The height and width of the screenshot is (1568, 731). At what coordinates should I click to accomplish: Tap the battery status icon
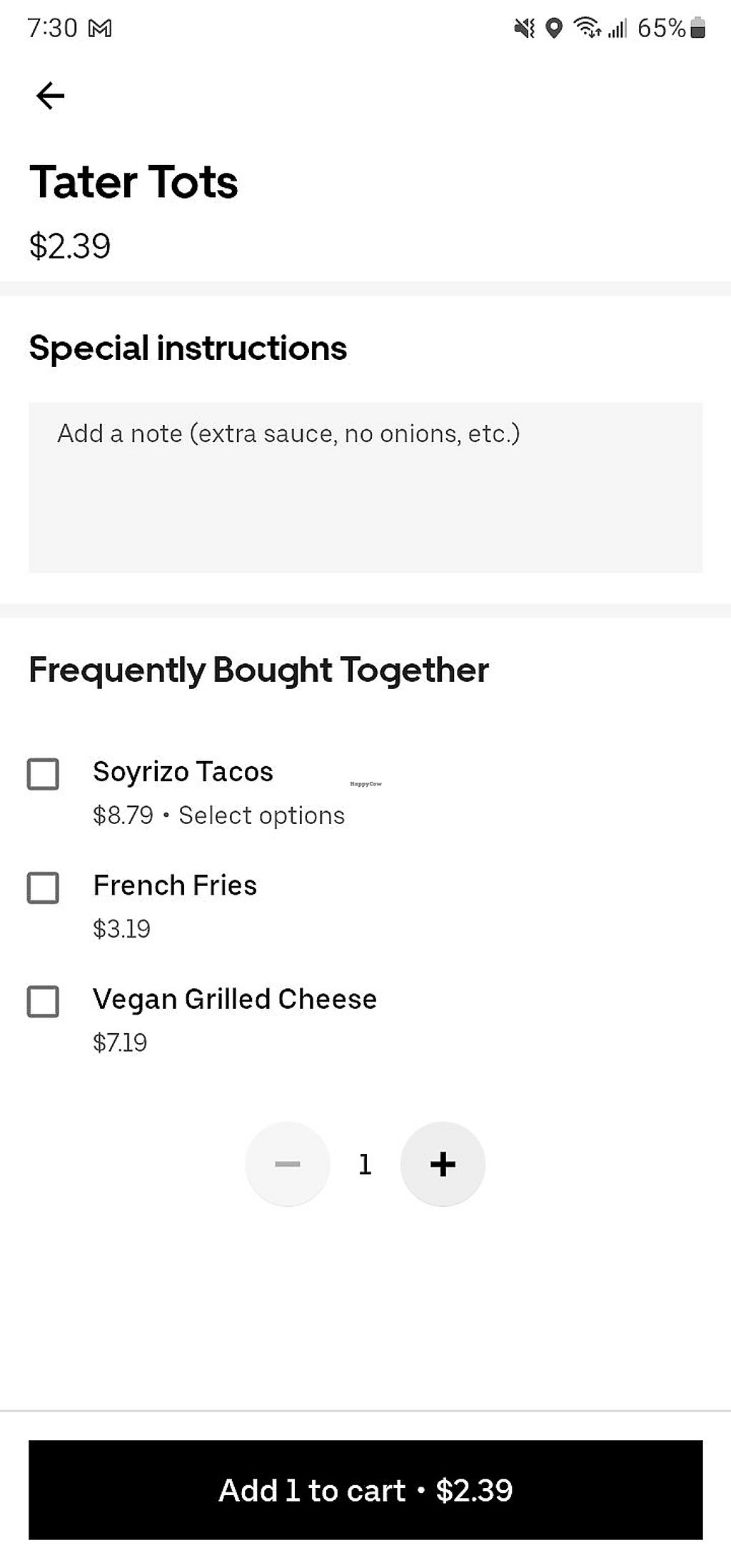698,29
